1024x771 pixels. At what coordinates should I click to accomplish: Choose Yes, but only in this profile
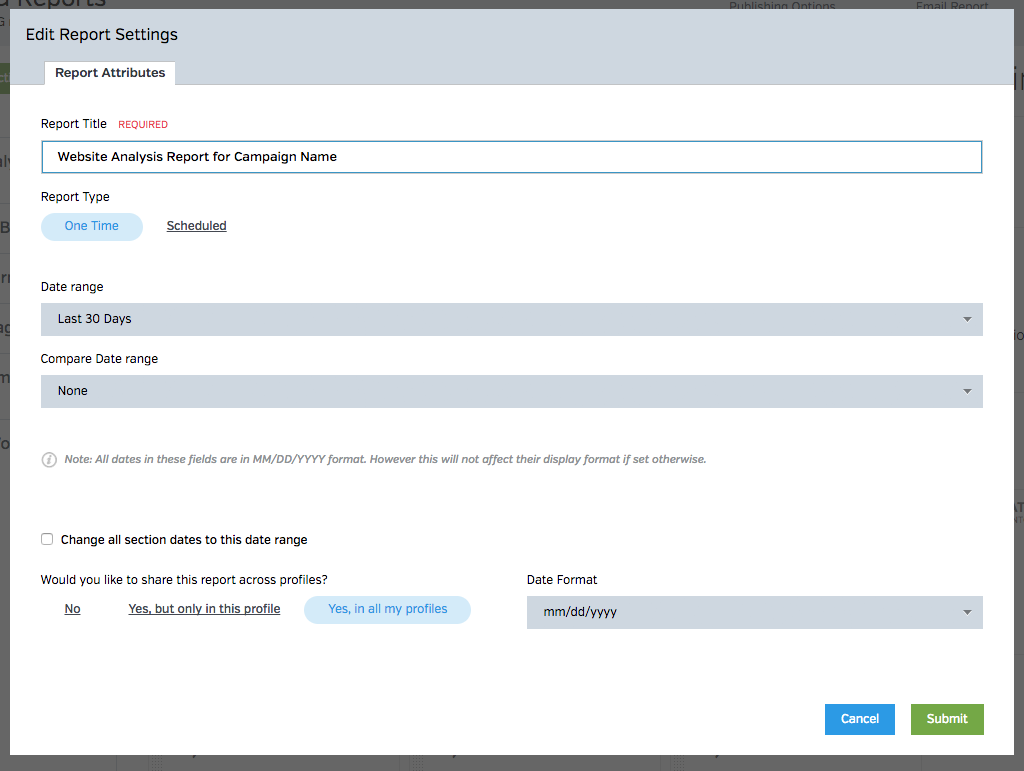coord(204,609)
